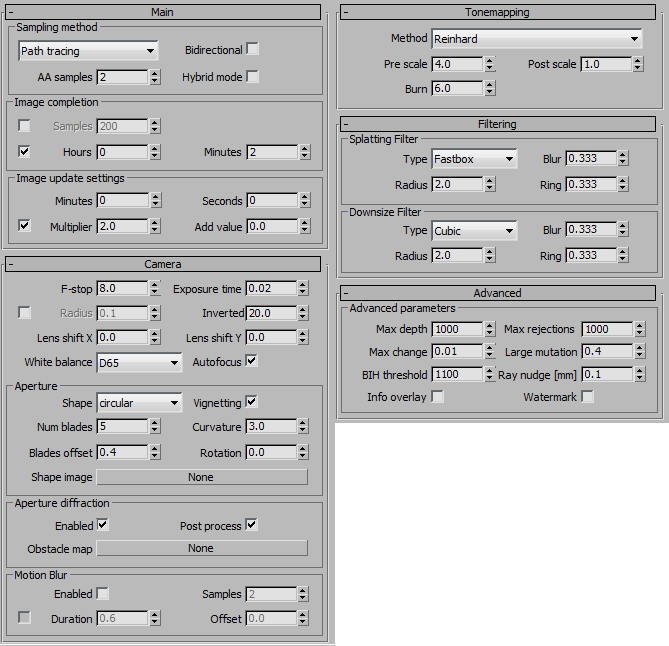The width and height of the screenshot is (669, 646).
Task: Uncheck the Autofocus checkbox
Action: 252,361
